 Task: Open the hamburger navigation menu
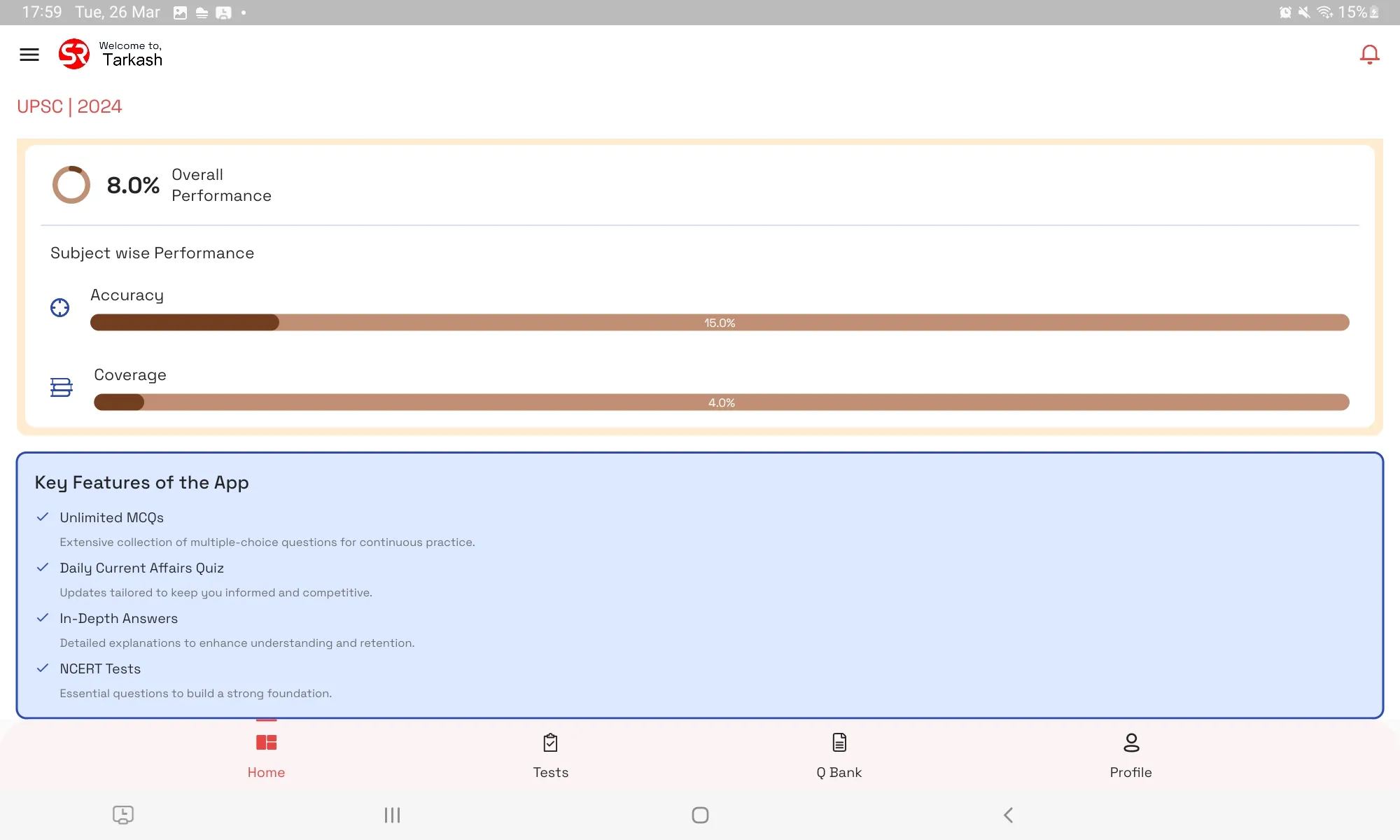[29, 54]
